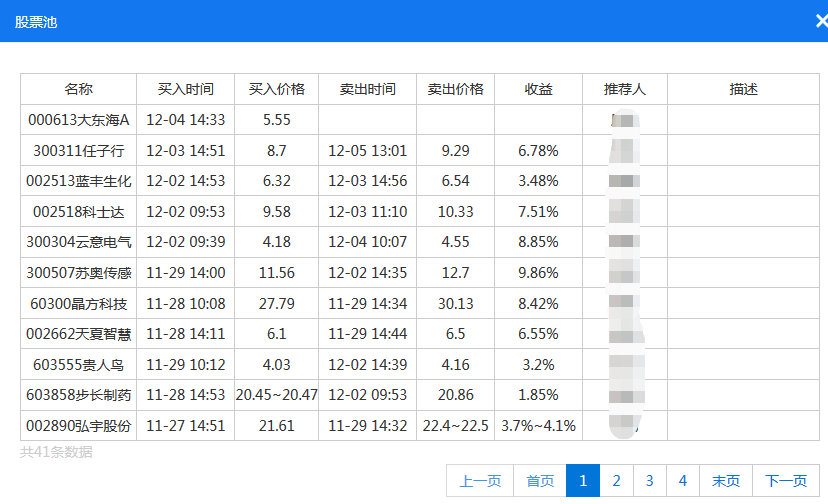Click sell time 11-29 14:44

click(368, 333)
